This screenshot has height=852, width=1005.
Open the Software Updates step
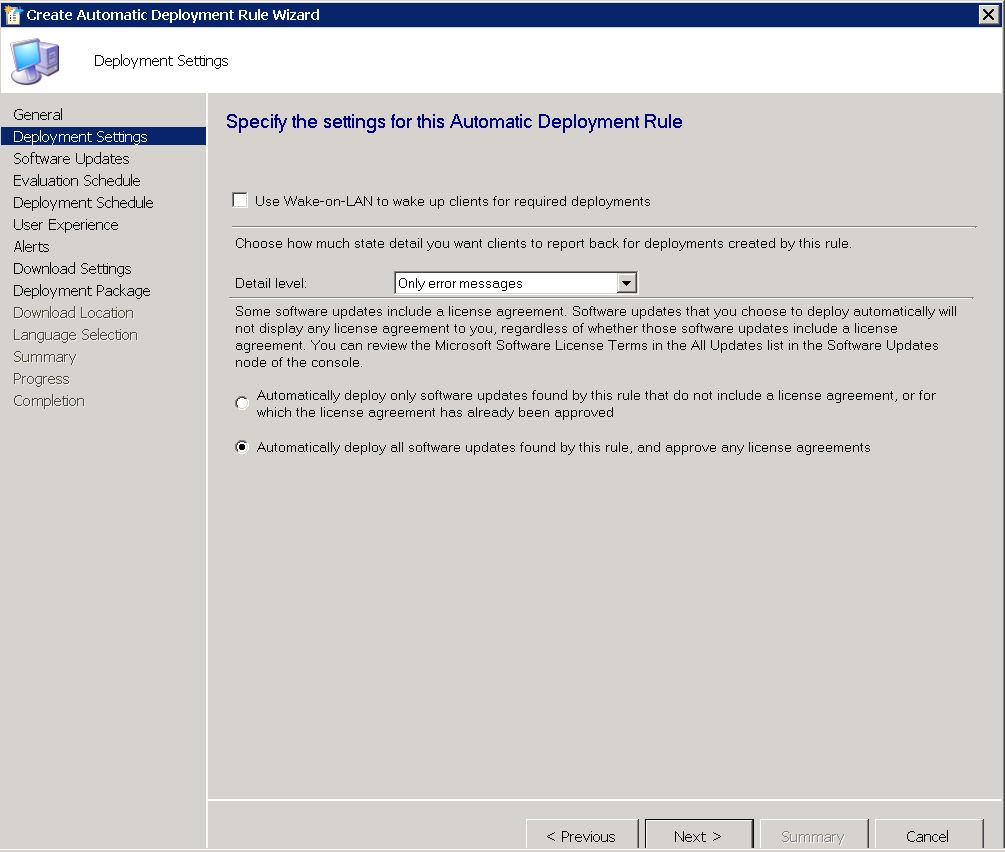click(71, 158)
